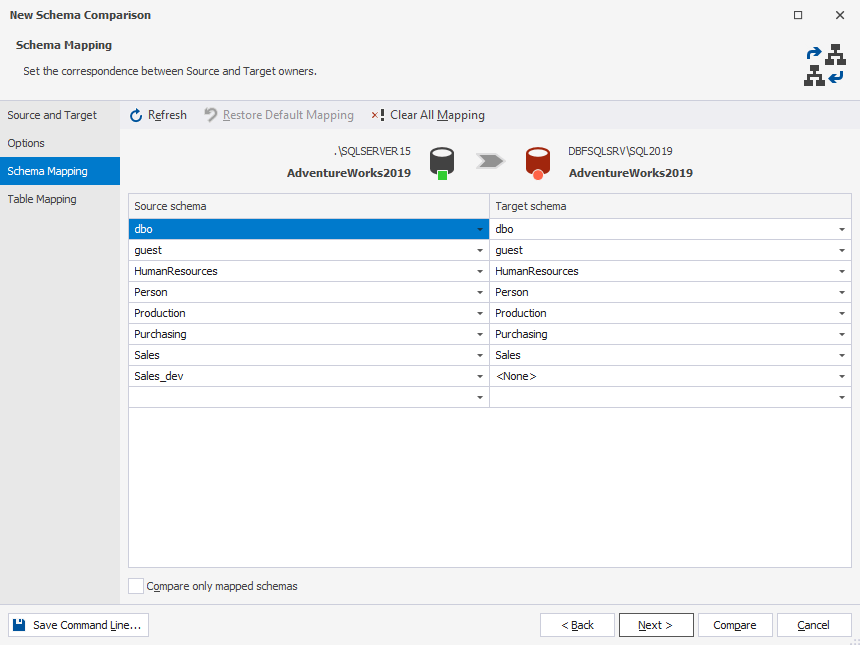Enable Compare only mapped schemas
860x645 pixels.
click(x=136, y=586)
